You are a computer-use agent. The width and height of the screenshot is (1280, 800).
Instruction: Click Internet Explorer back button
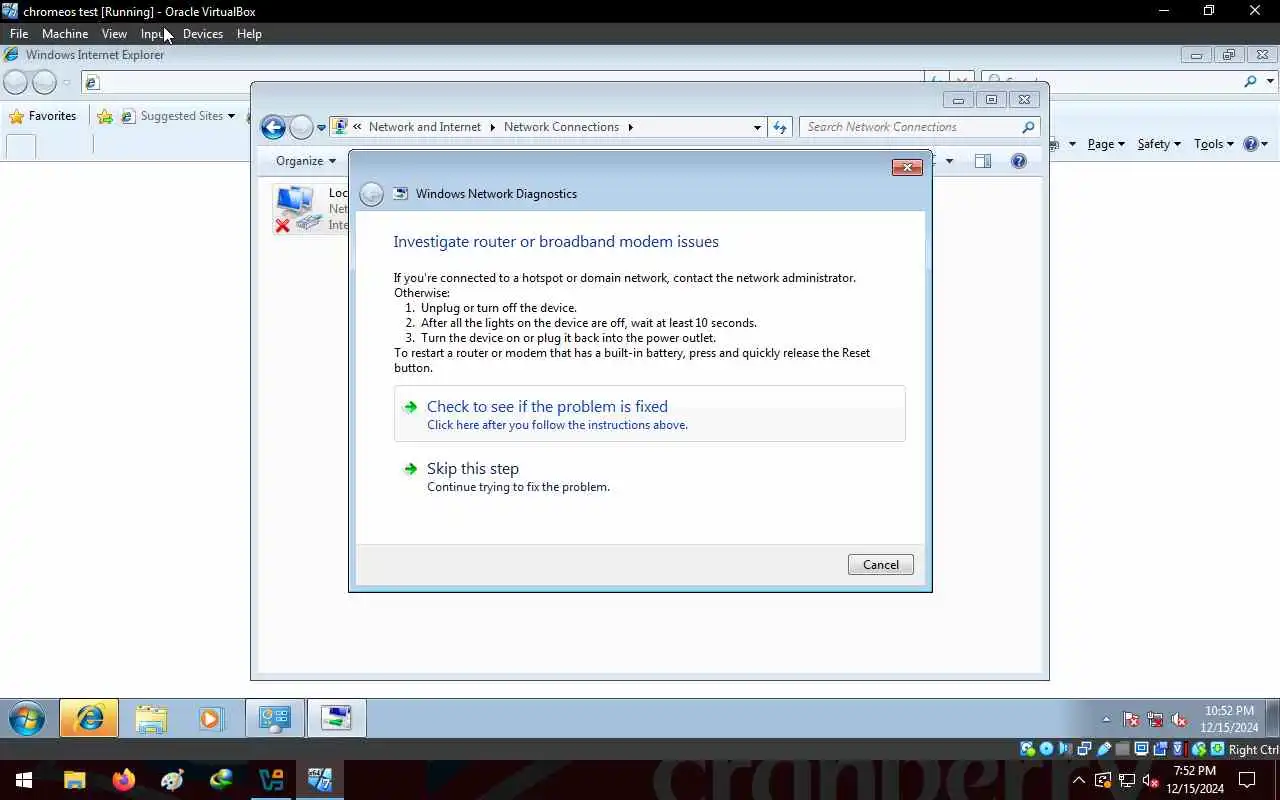[16, 82]
